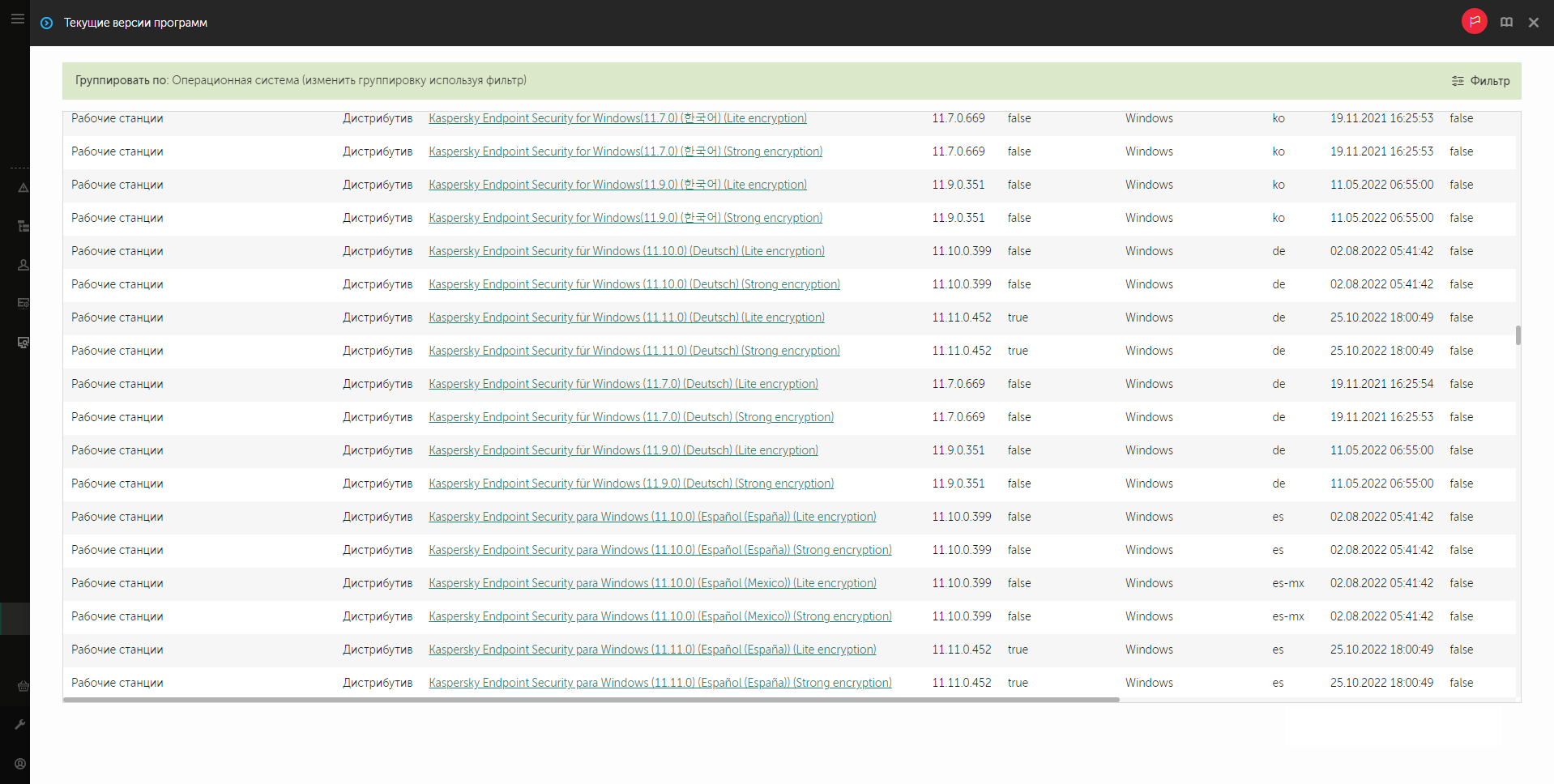
Task: Open the Фильтр filter panel
Action: click(x=1480, y=81)
